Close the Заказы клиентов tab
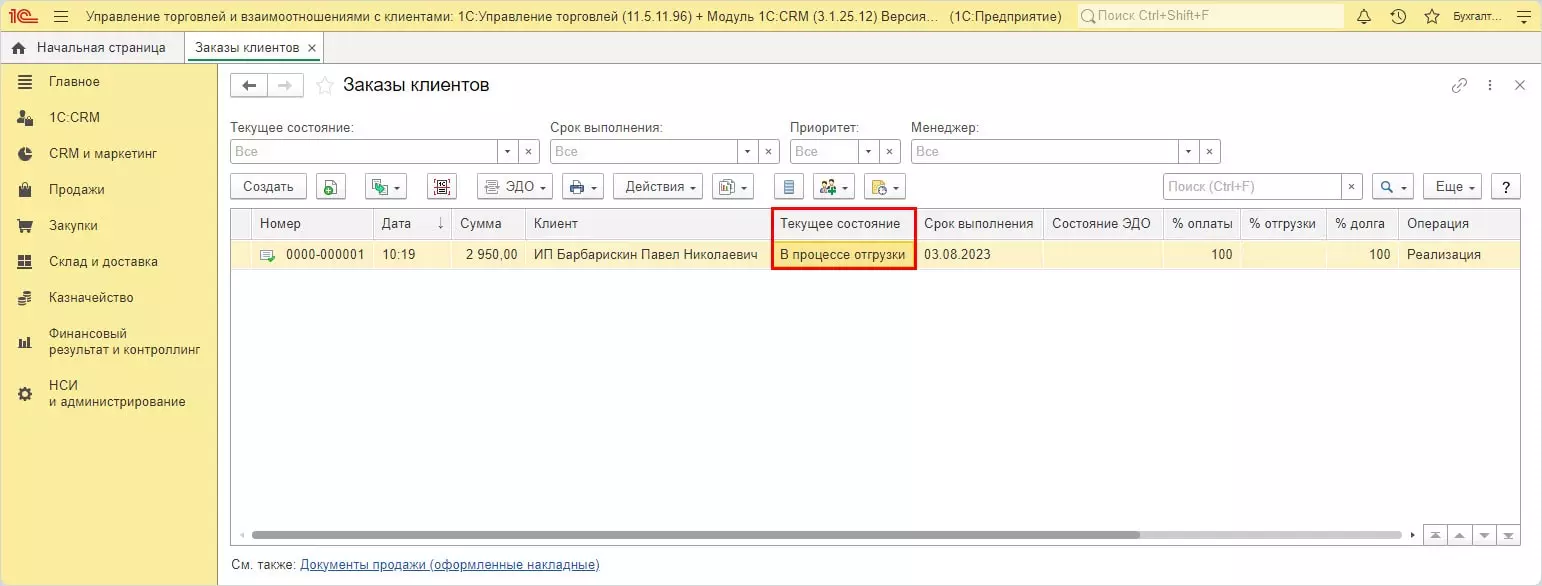Image resolution: width=1542 pixels, height=586 pixels. pos(312,48)
